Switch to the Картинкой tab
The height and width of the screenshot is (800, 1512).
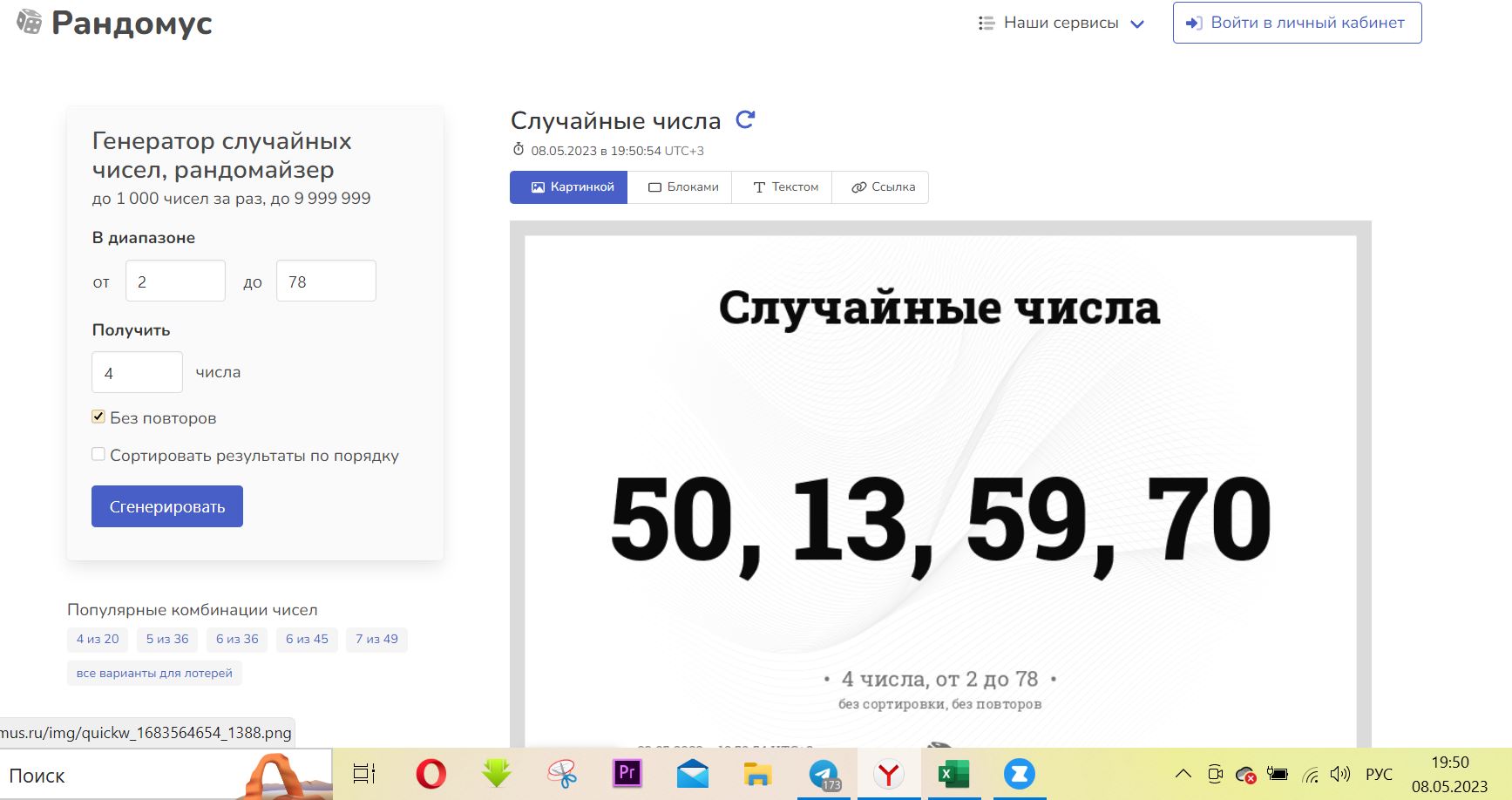(568, 187)
